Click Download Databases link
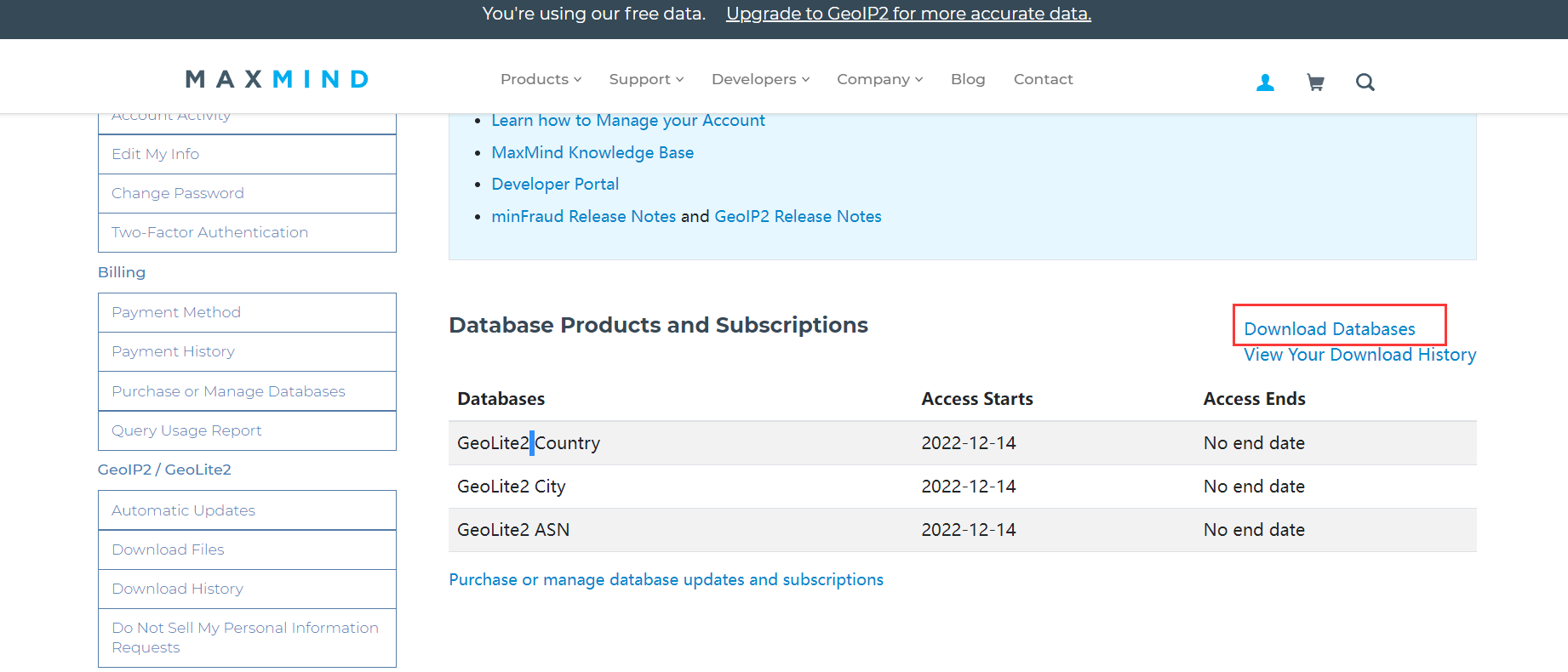The height and width of the screenshot is (672, 1568). click(x=1329, y=329)
